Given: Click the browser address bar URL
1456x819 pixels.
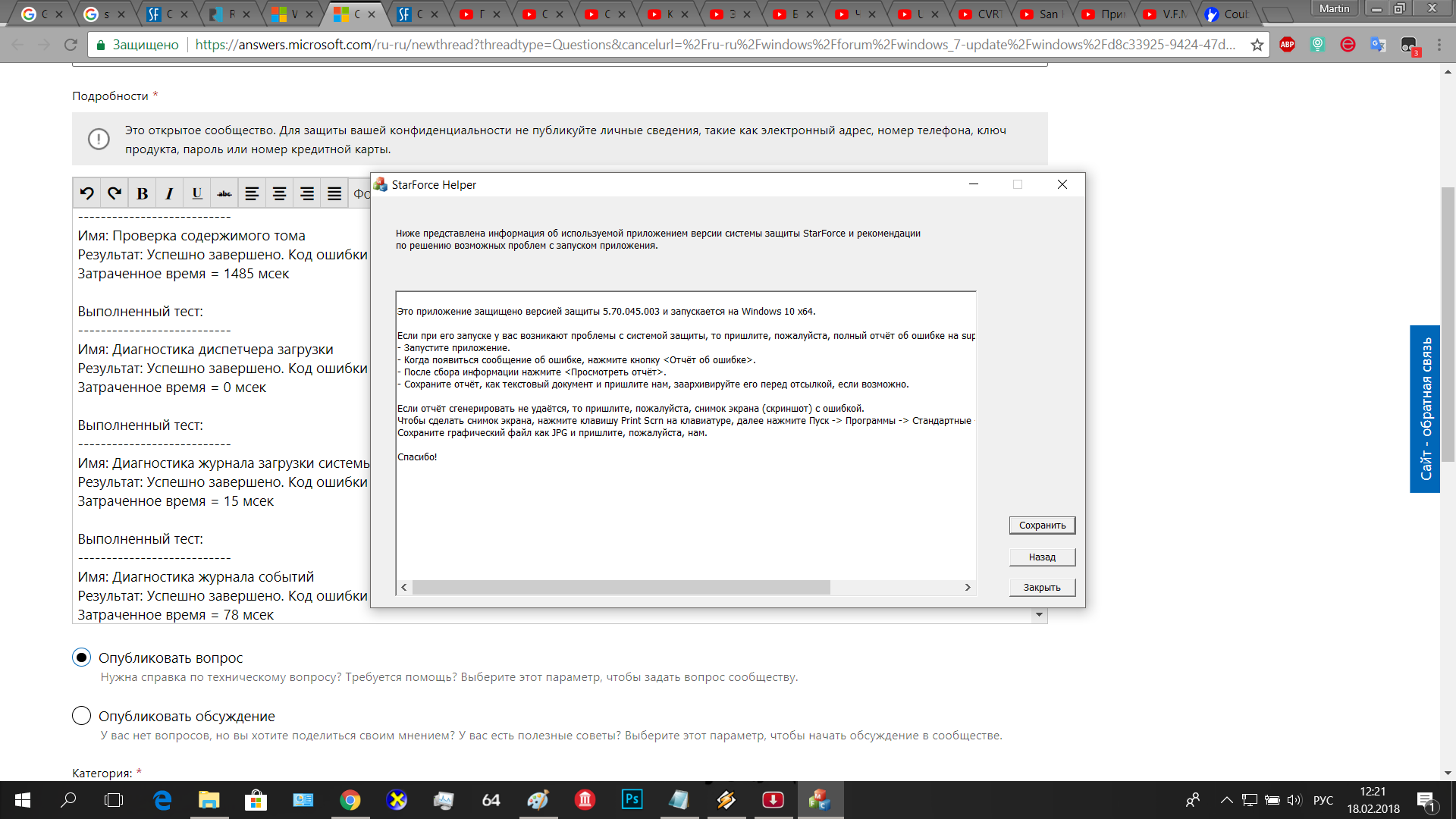Looking at the screenshot, I should (715, 45).
